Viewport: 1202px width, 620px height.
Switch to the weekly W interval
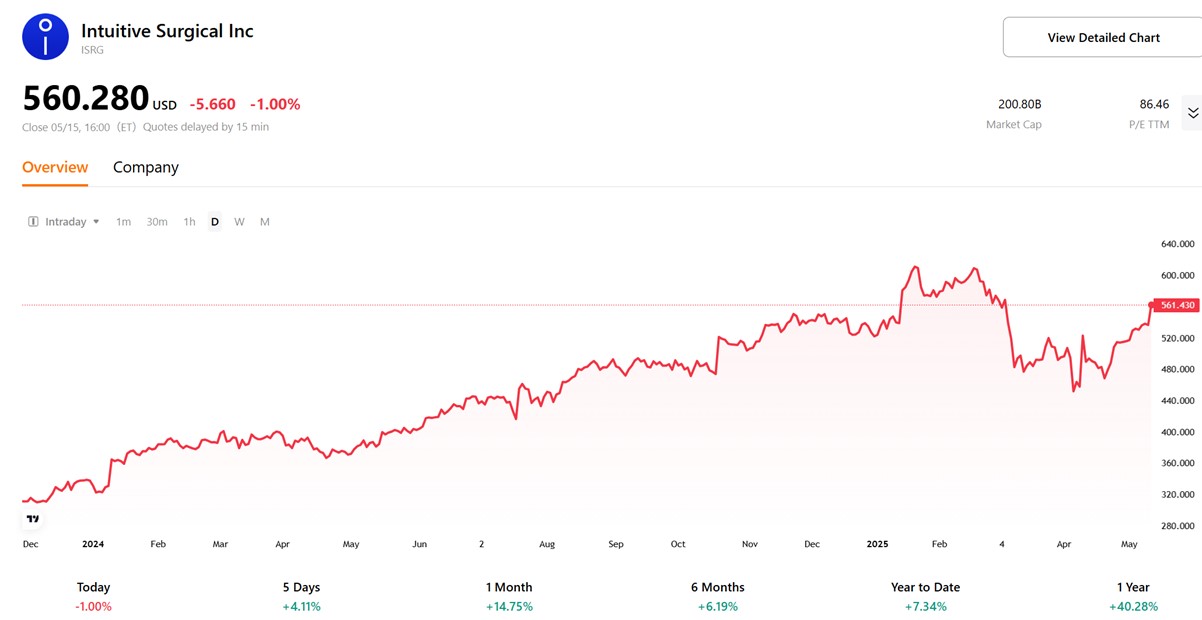240,222
